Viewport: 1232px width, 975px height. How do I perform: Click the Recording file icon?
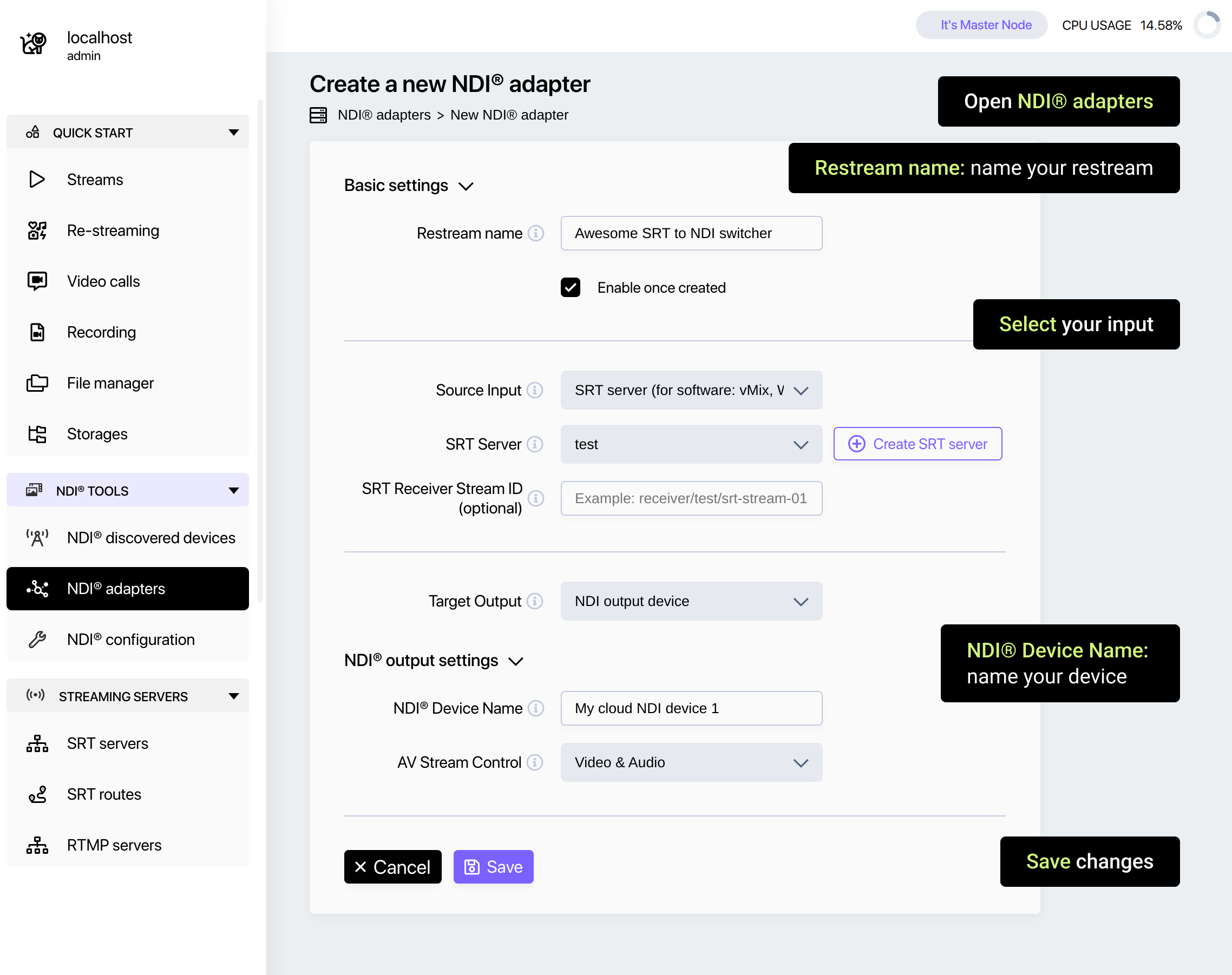(37, 332)
